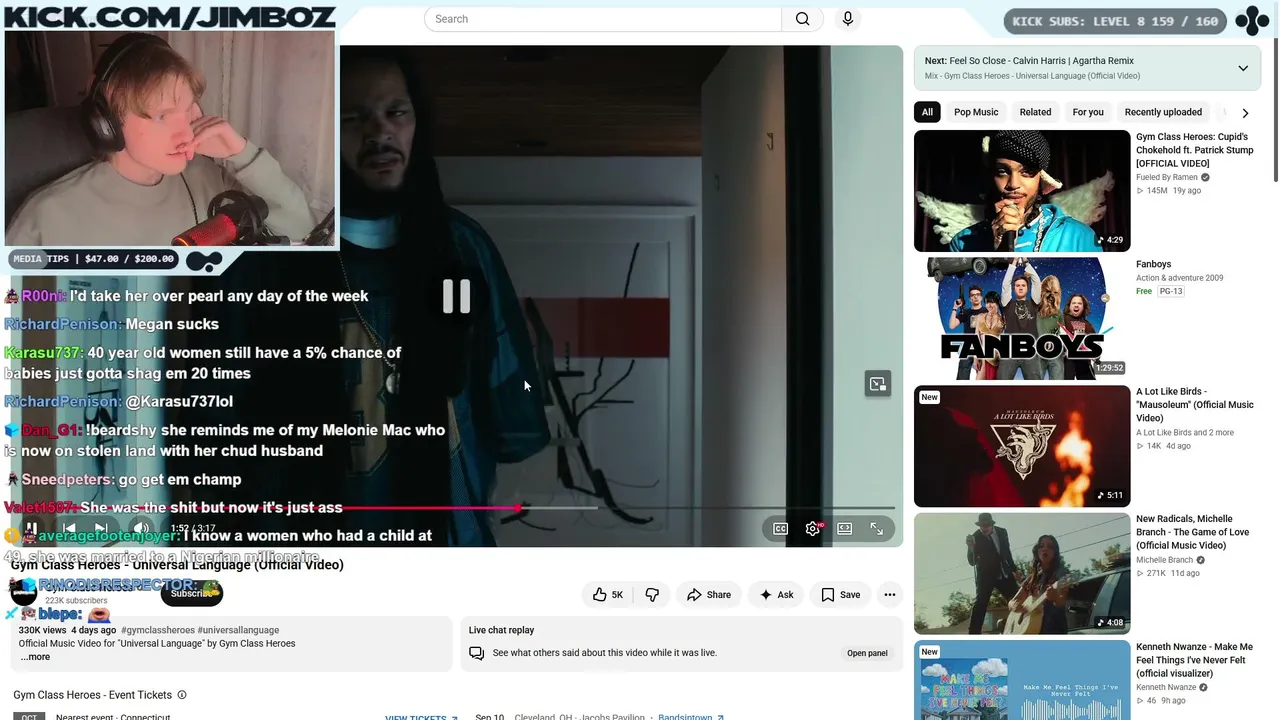Screen dimensions: 1280x720
Task: Click the 'Kenneth Nwanze - Make Me Feel' title
Action: [1195, 660]
